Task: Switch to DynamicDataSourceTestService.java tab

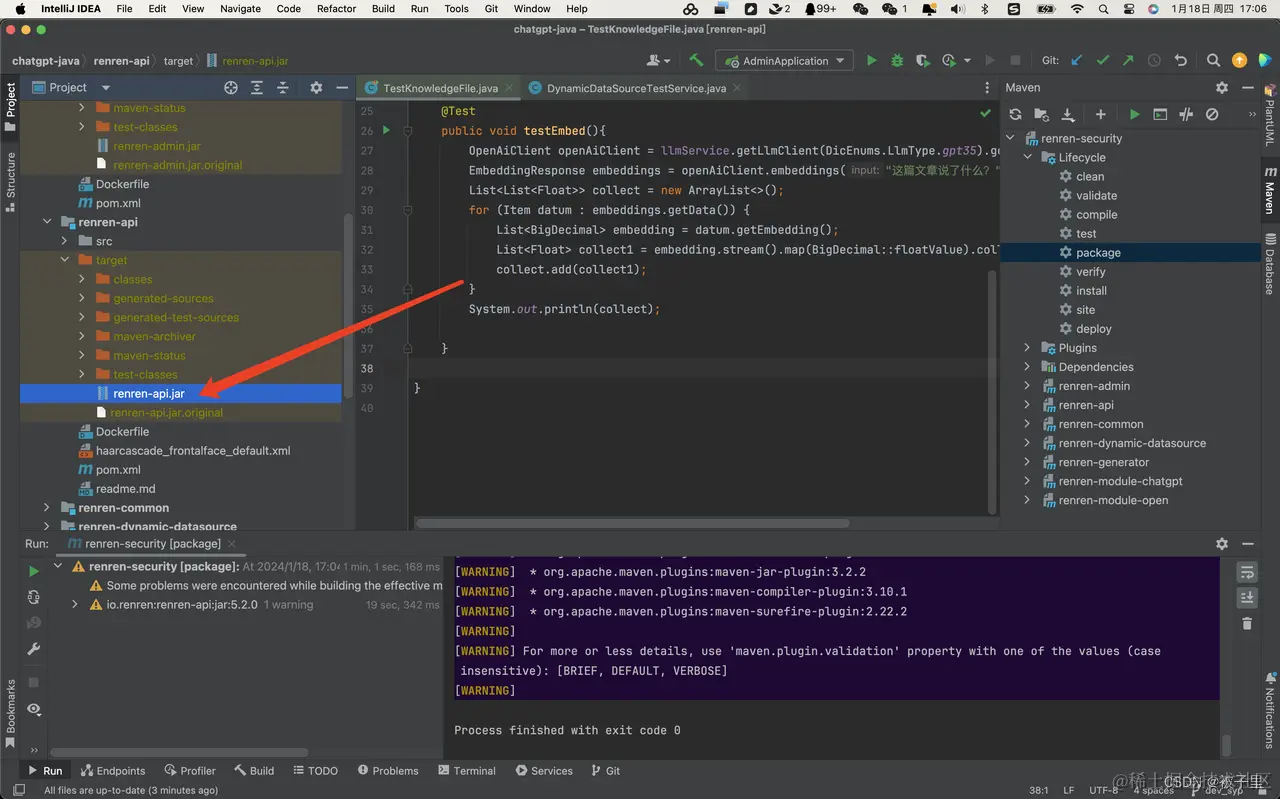Action: point(636,88)
